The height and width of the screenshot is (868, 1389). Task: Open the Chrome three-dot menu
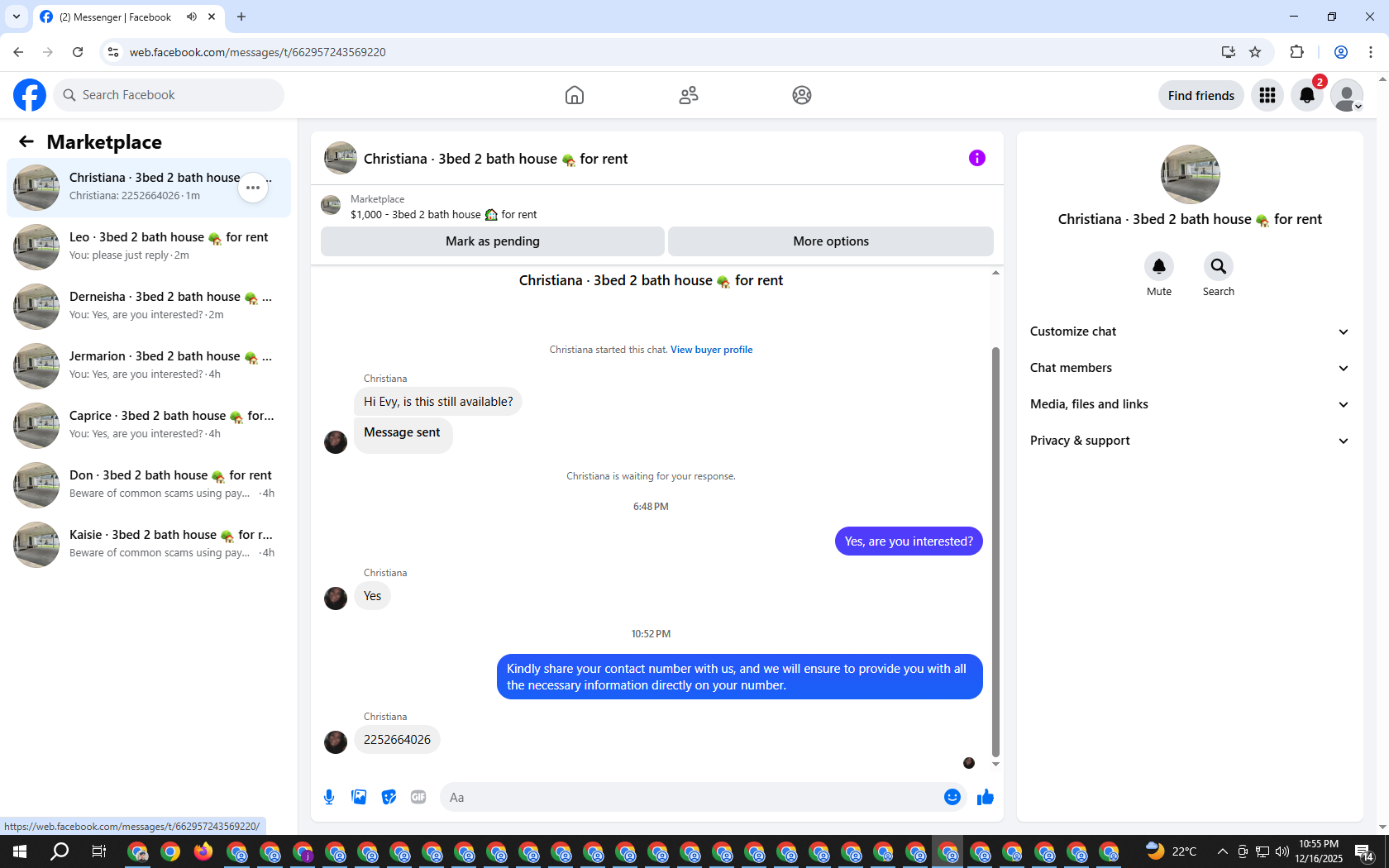click(1371, 52)
